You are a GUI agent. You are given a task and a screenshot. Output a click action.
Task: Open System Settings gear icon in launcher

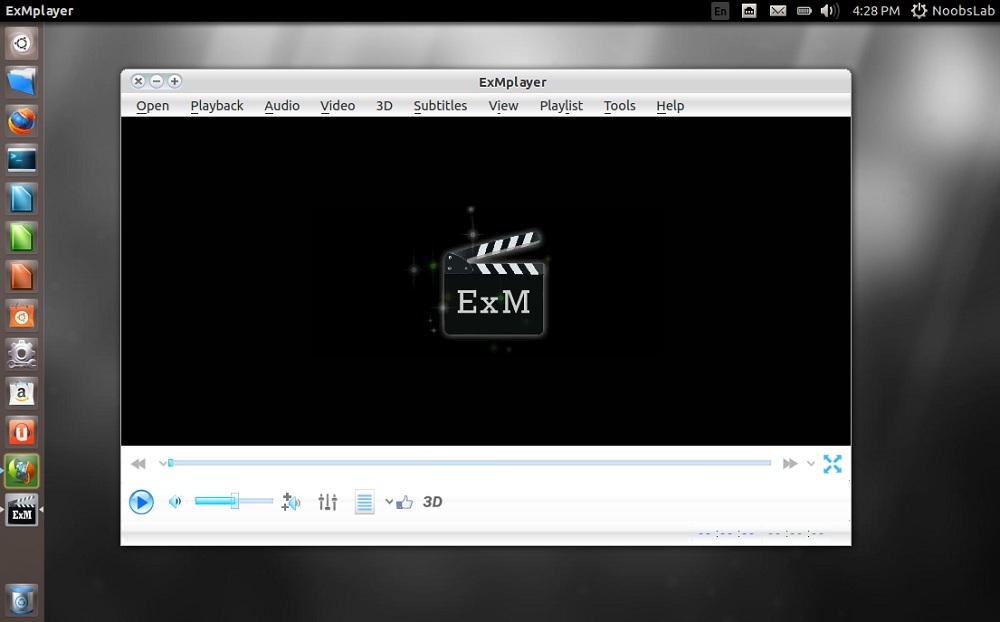[x=22, y=355]
